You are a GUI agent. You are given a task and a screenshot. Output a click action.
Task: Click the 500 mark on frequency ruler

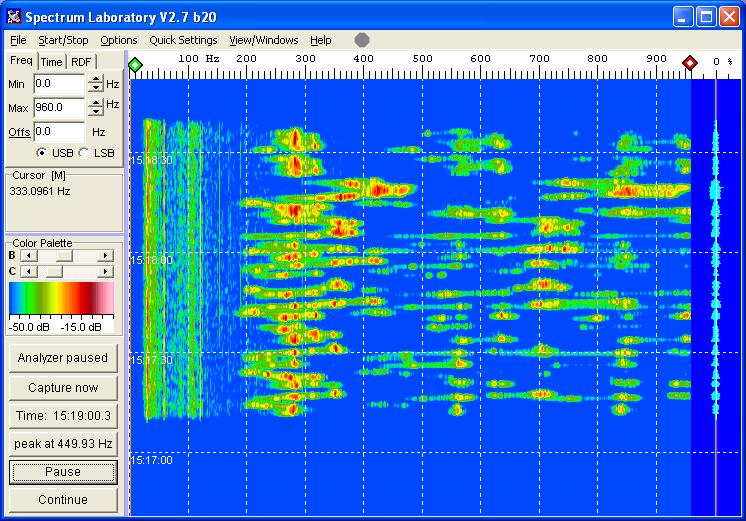click(x=422, y=59)
